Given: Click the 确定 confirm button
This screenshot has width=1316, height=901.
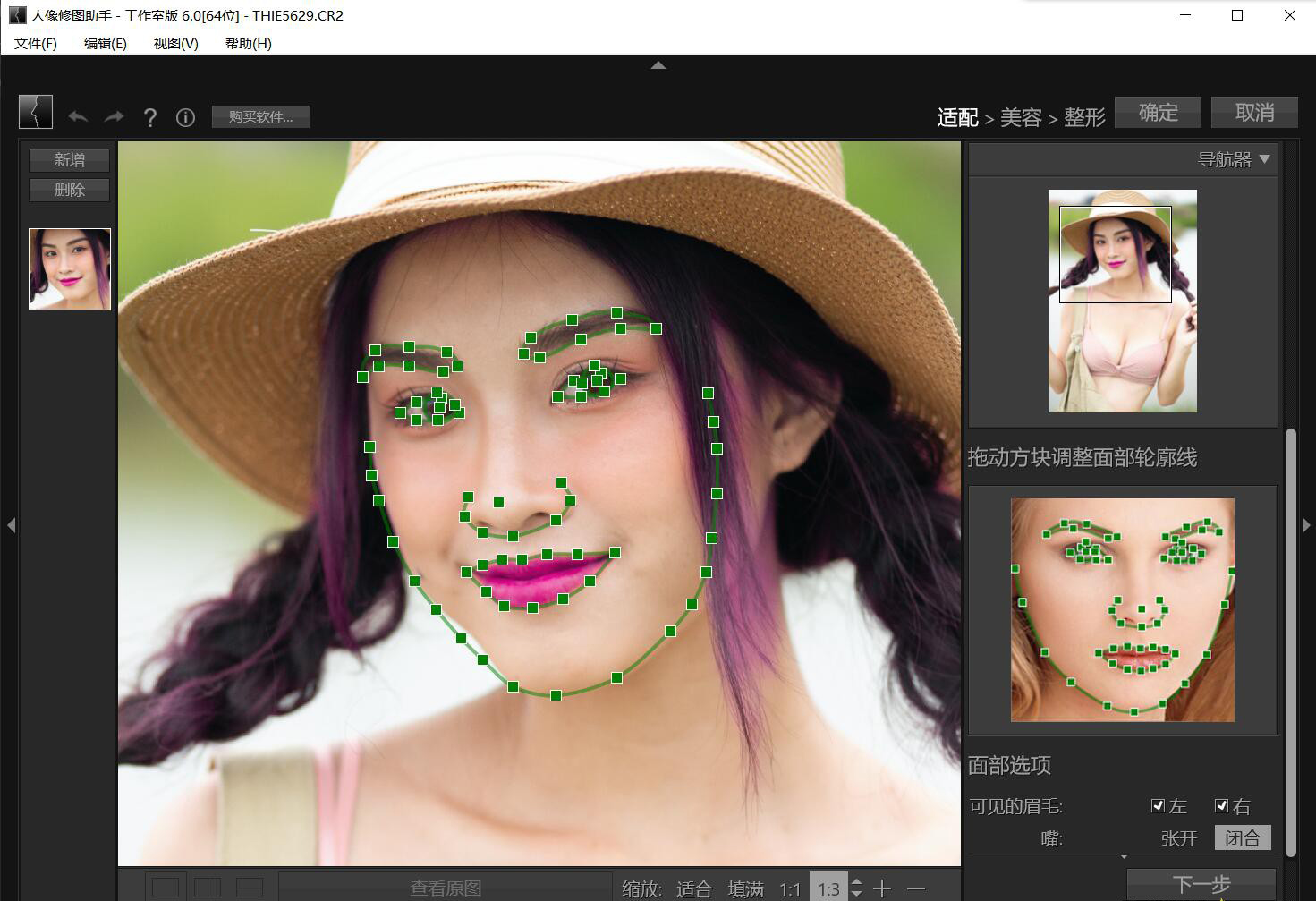Looking at the screenshot, I should point(1158,112).
